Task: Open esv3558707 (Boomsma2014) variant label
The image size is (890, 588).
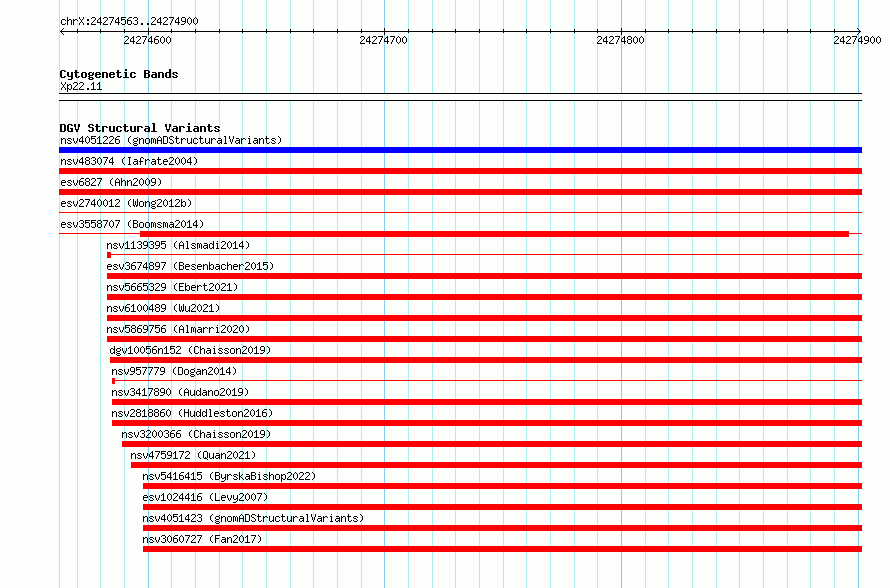Action: (x=132, y=224)
